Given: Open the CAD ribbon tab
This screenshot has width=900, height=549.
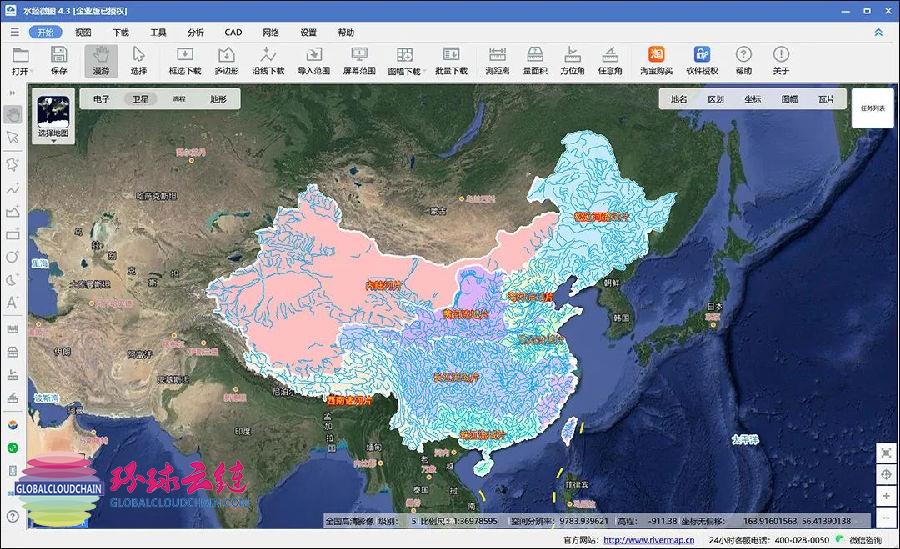Looking at the screenshot, I should [x=233, y=32].
